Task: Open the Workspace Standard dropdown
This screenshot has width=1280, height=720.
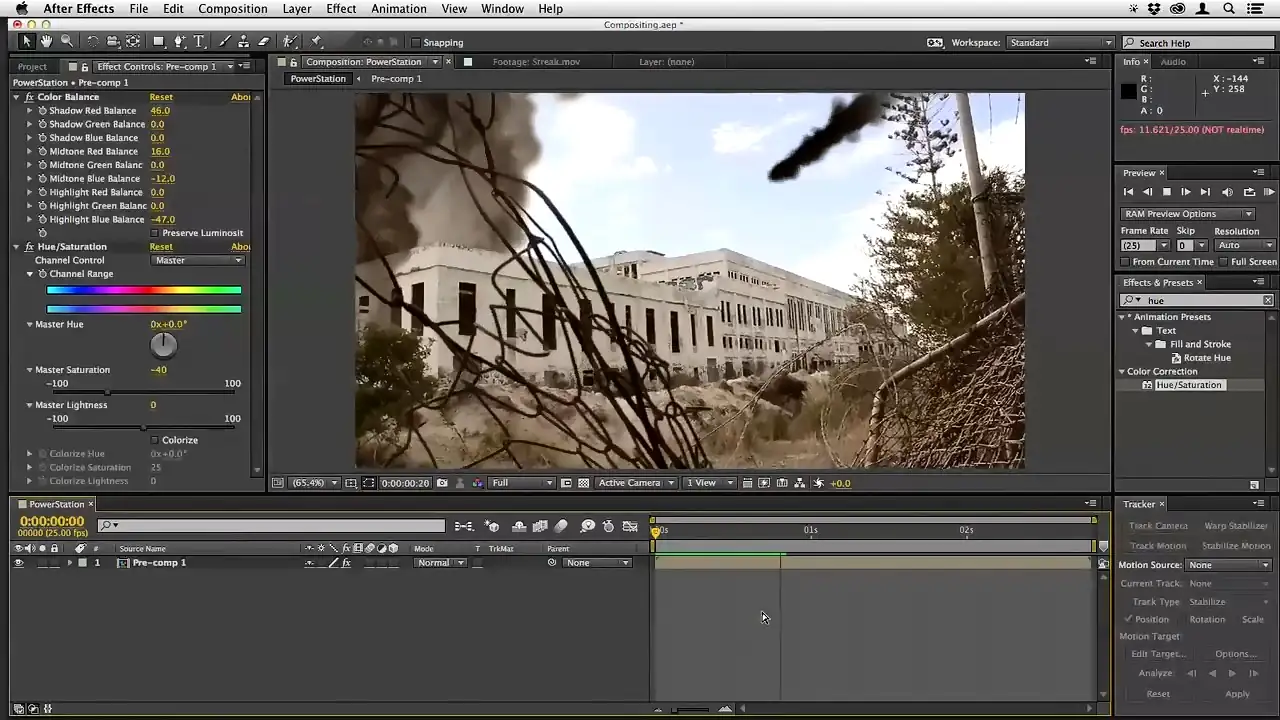Action: tap(1060, 43)
